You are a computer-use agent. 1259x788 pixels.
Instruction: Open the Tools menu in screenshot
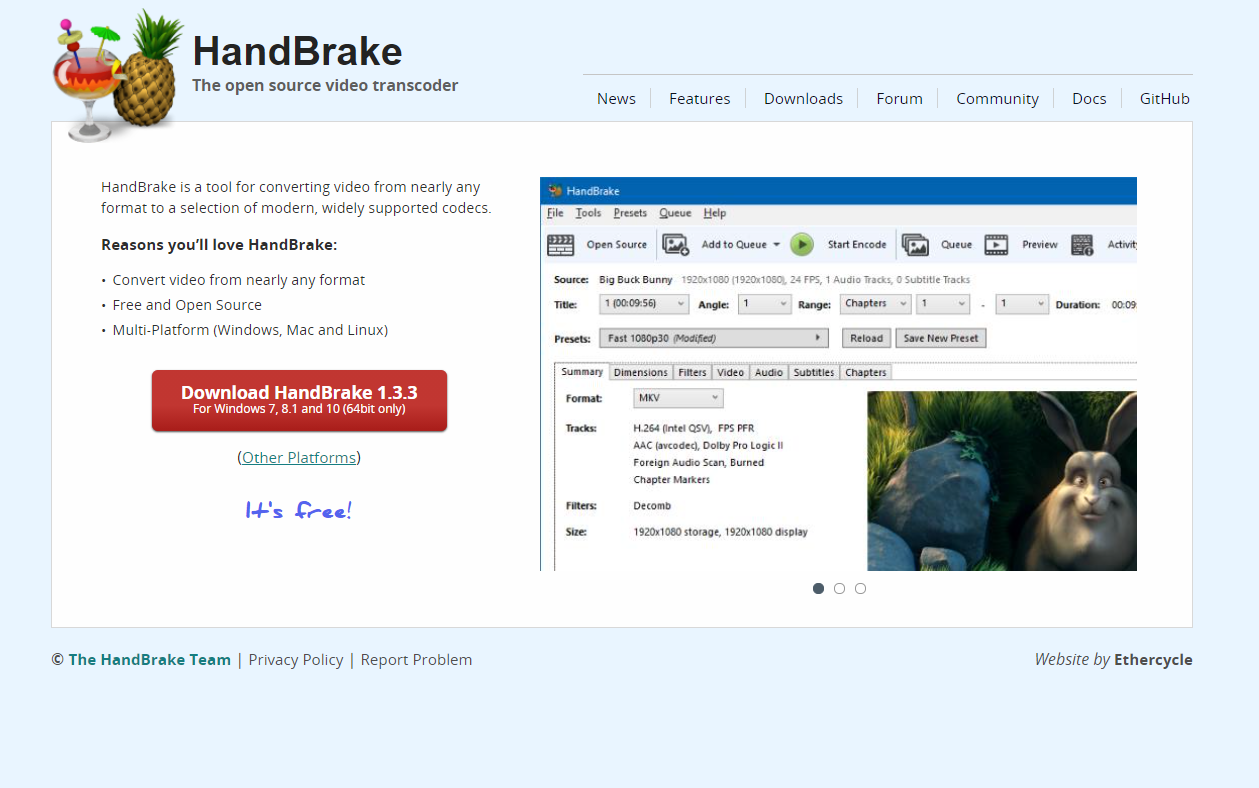(588, 213)
